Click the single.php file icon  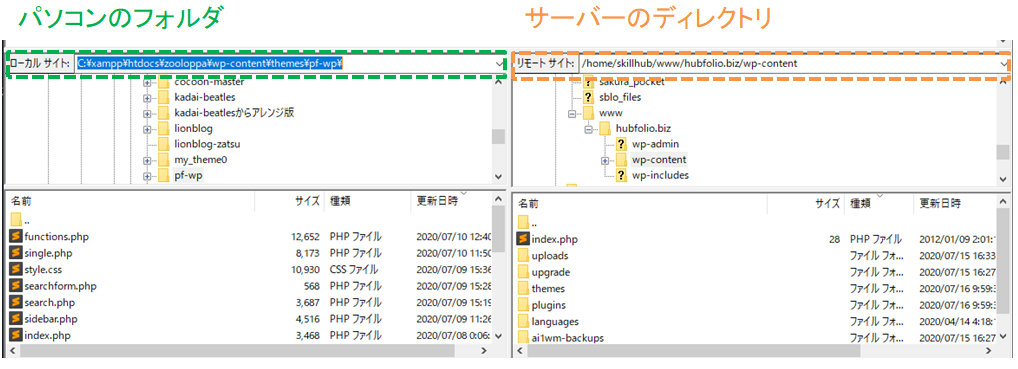(x=16, y=253)
